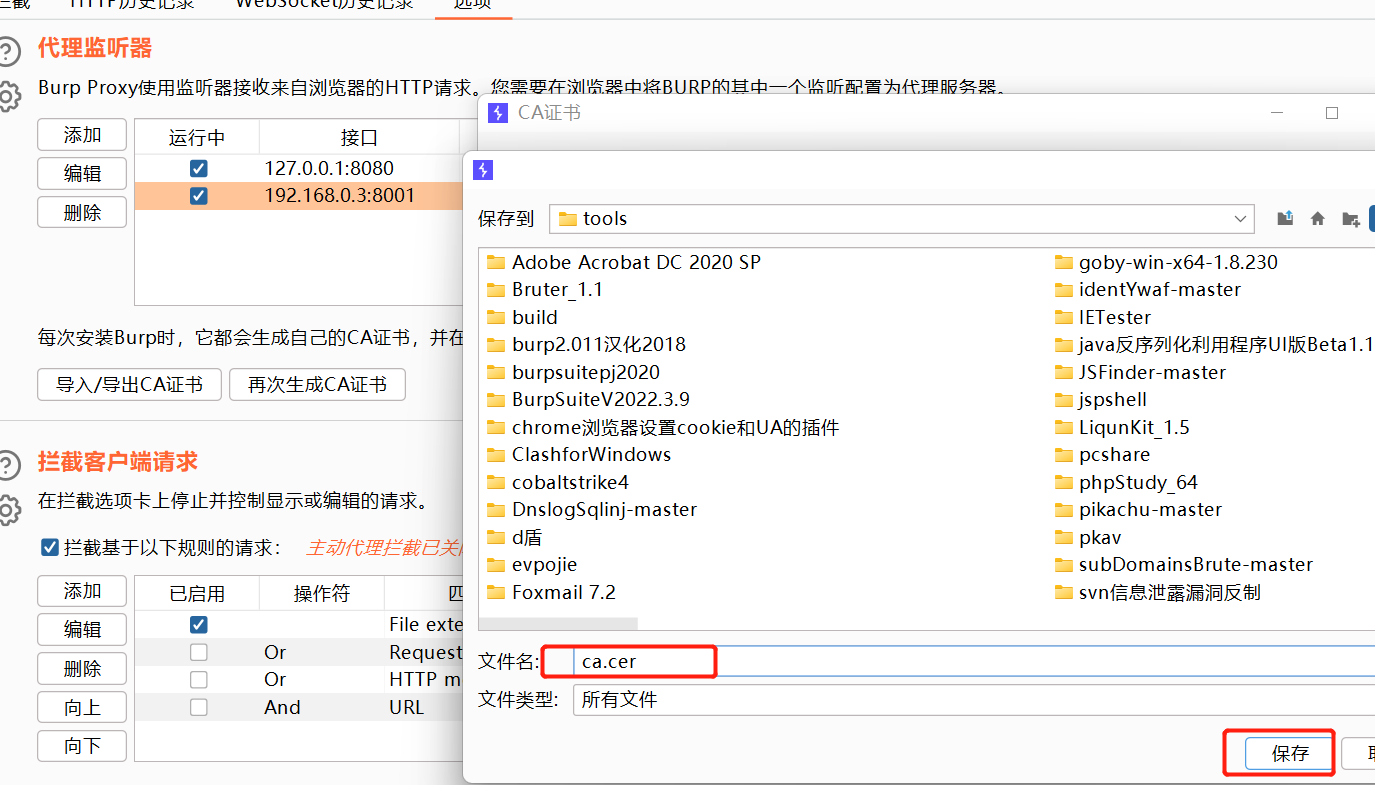Maximize the CA证书 window

1332,113
